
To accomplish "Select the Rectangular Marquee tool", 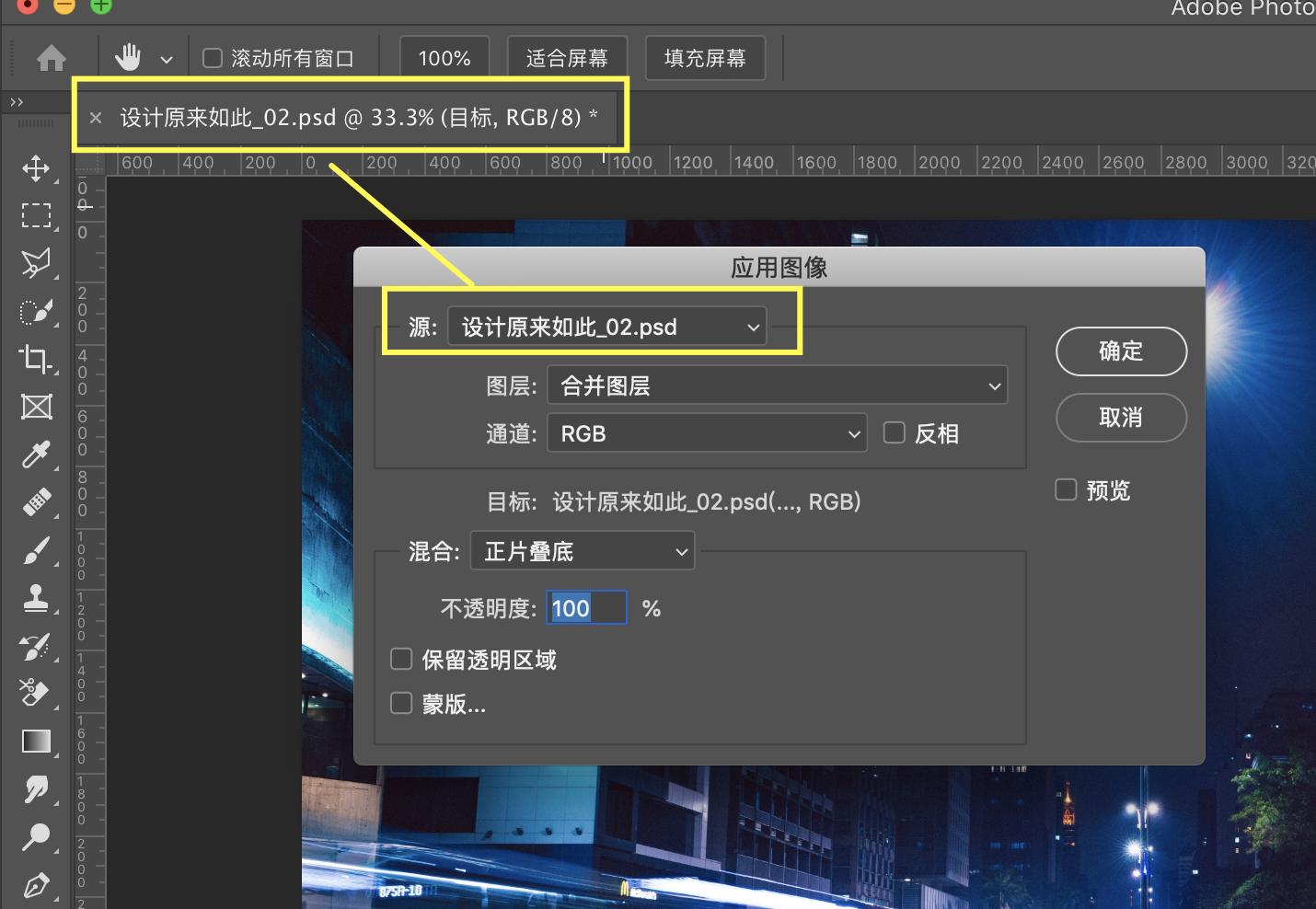I will [37, 215].
